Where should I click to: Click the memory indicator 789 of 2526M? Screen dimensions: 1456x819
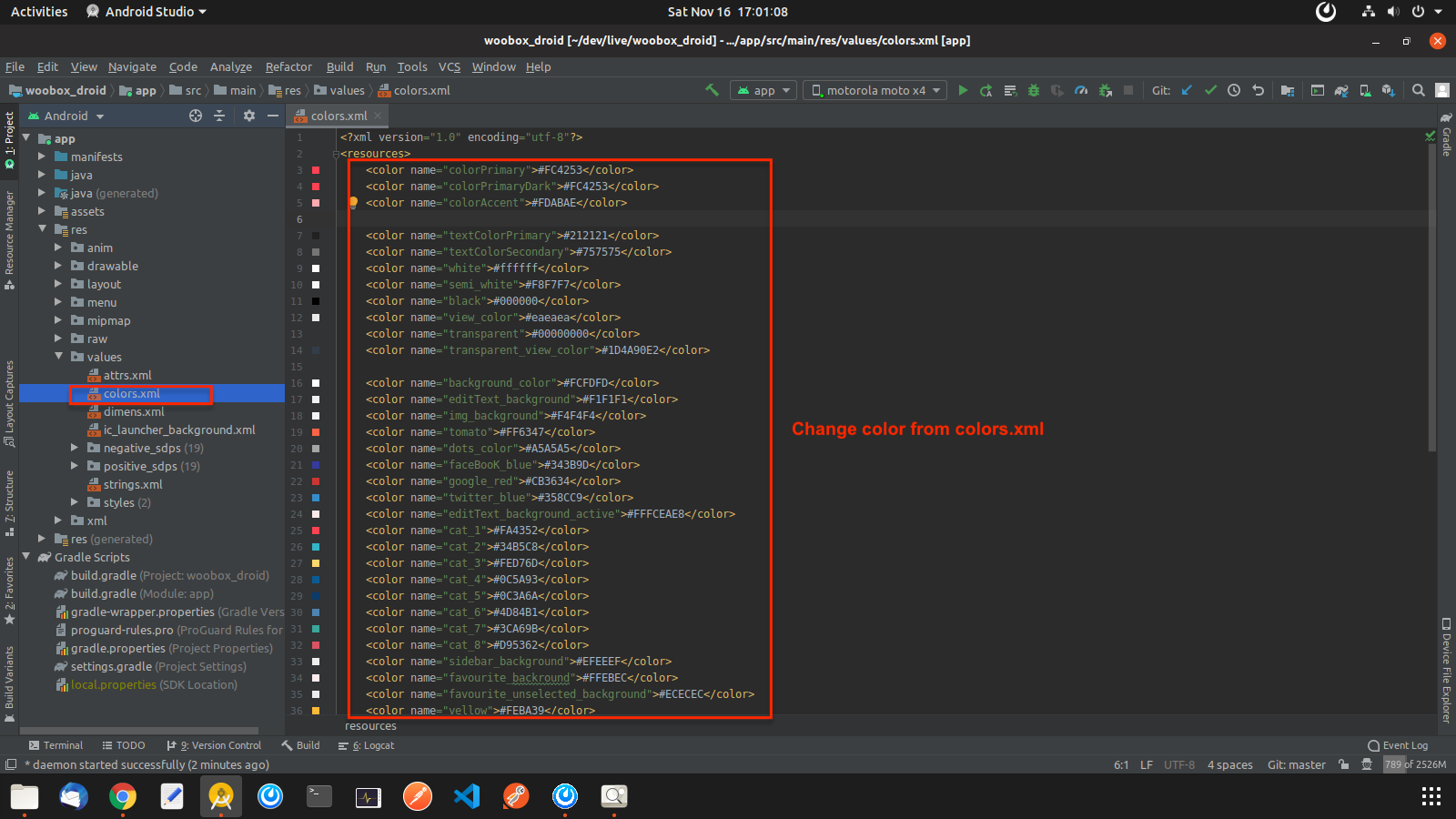coord(1415,764)
